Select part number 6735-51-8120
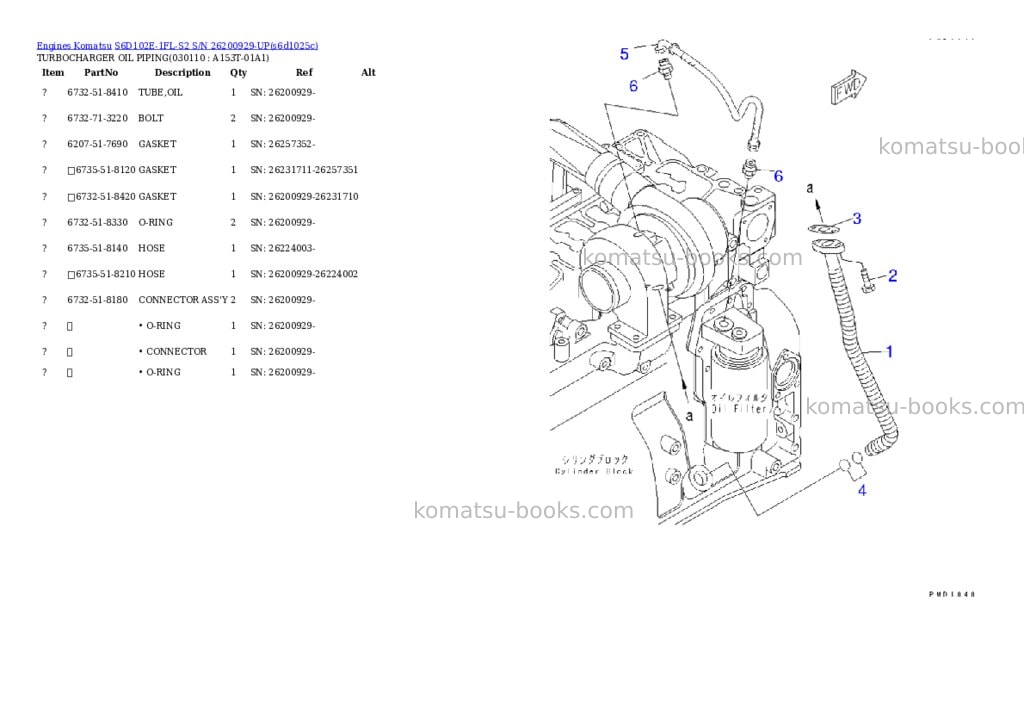 point(106,170)
